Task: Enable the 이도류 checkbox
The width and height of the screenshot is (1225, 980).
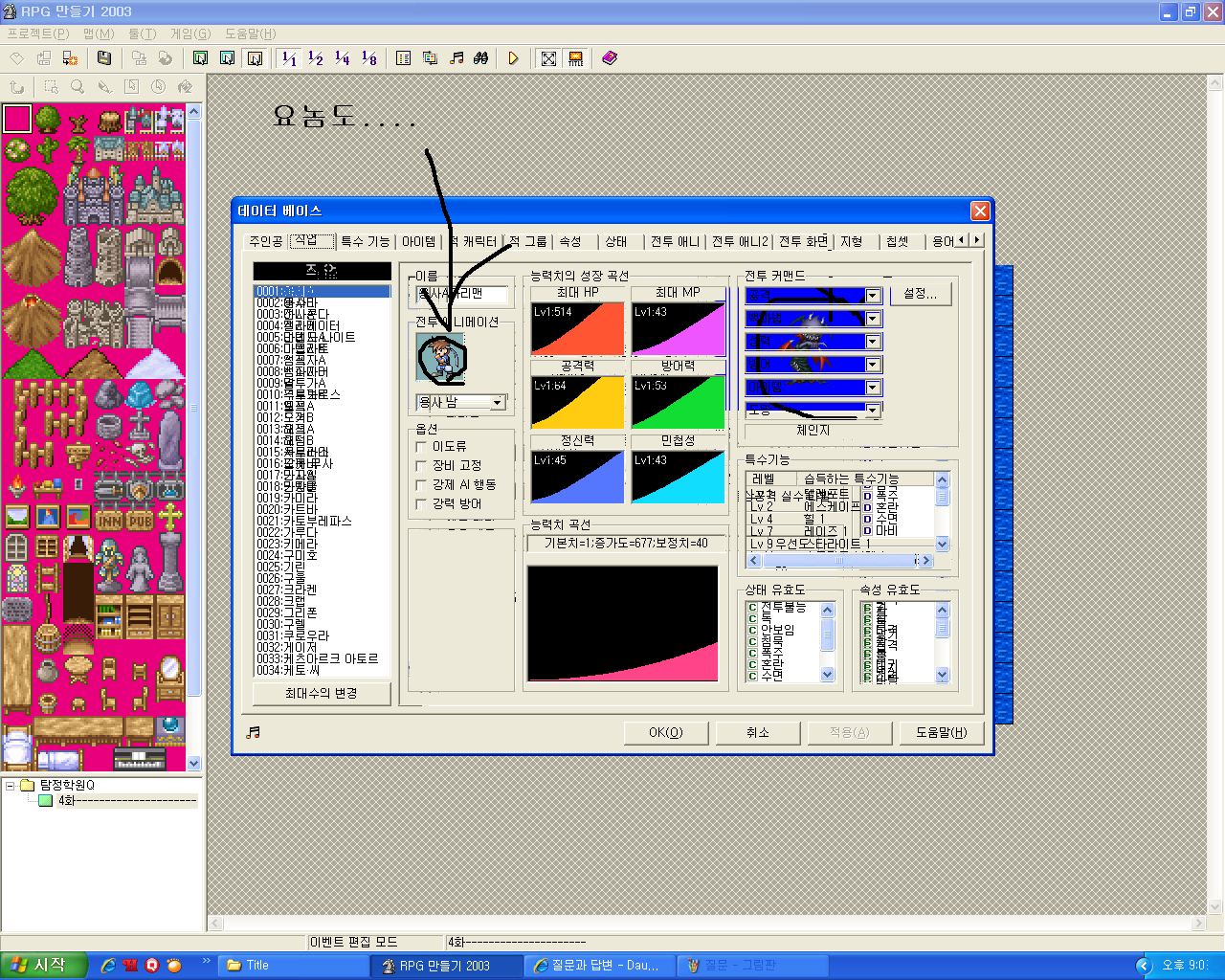Action: [421, 447]
